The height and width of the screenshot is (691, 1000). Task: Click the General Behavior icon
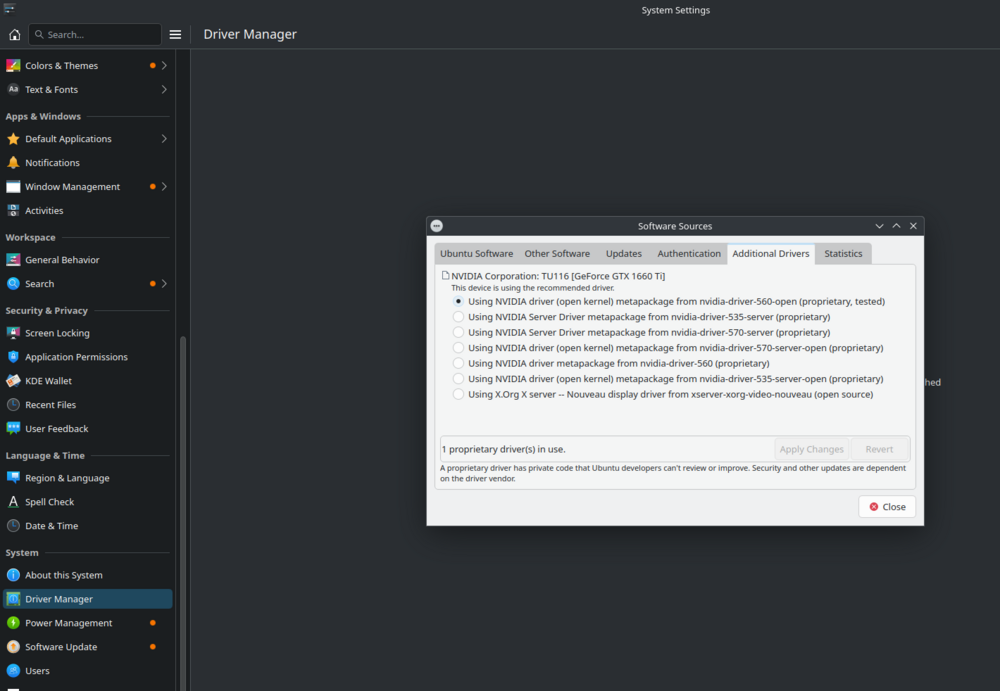(13, 260)
